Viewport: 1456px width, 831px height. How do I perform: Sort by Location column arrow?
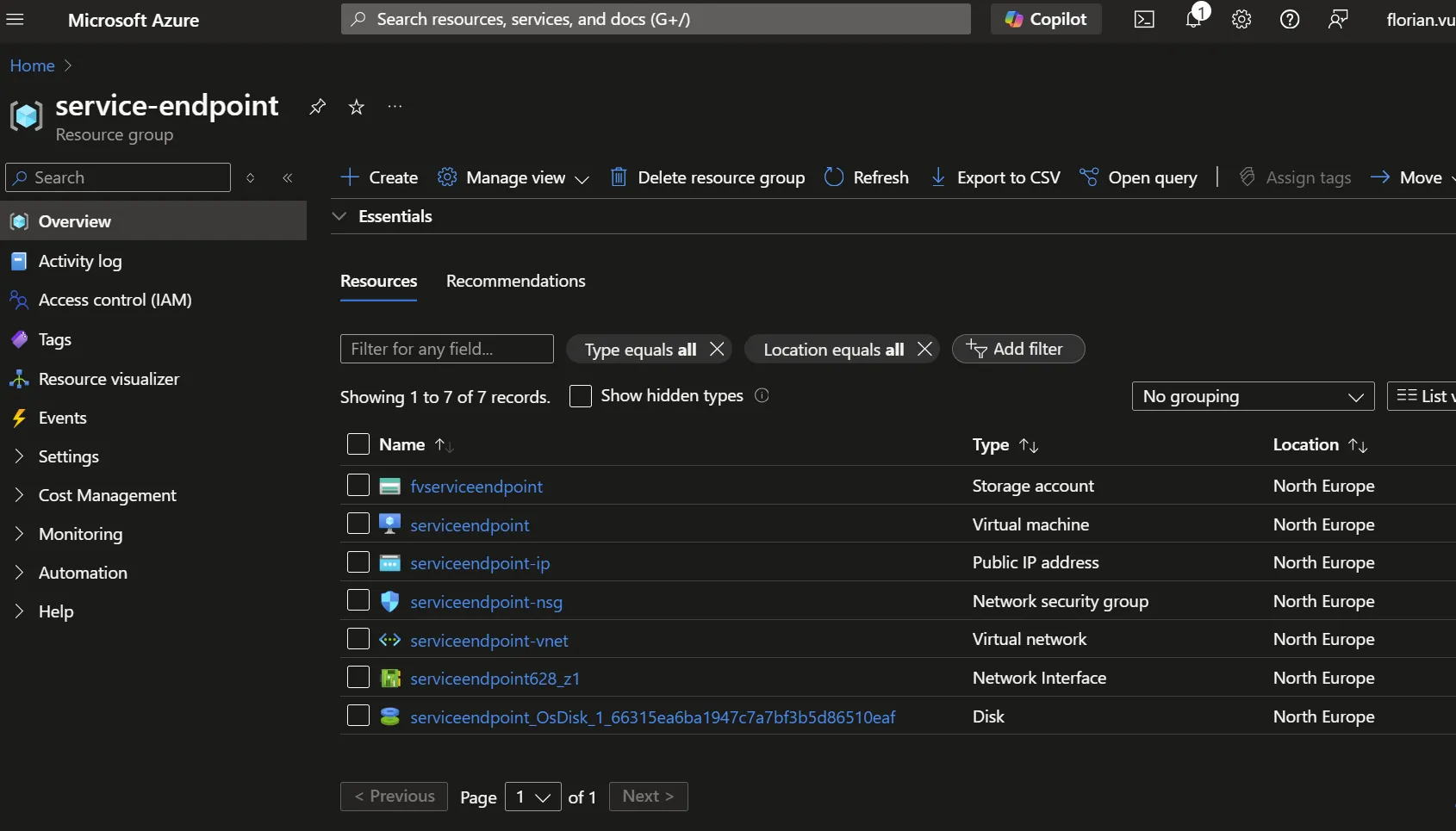(1358, 445)
